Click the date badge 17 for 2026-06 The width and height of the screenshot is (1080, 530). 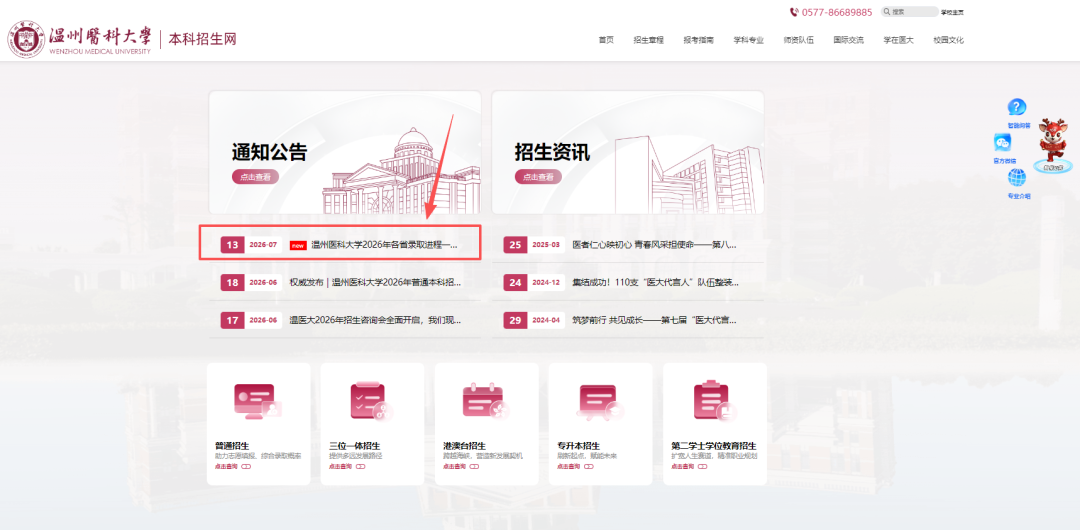point(232,320)
